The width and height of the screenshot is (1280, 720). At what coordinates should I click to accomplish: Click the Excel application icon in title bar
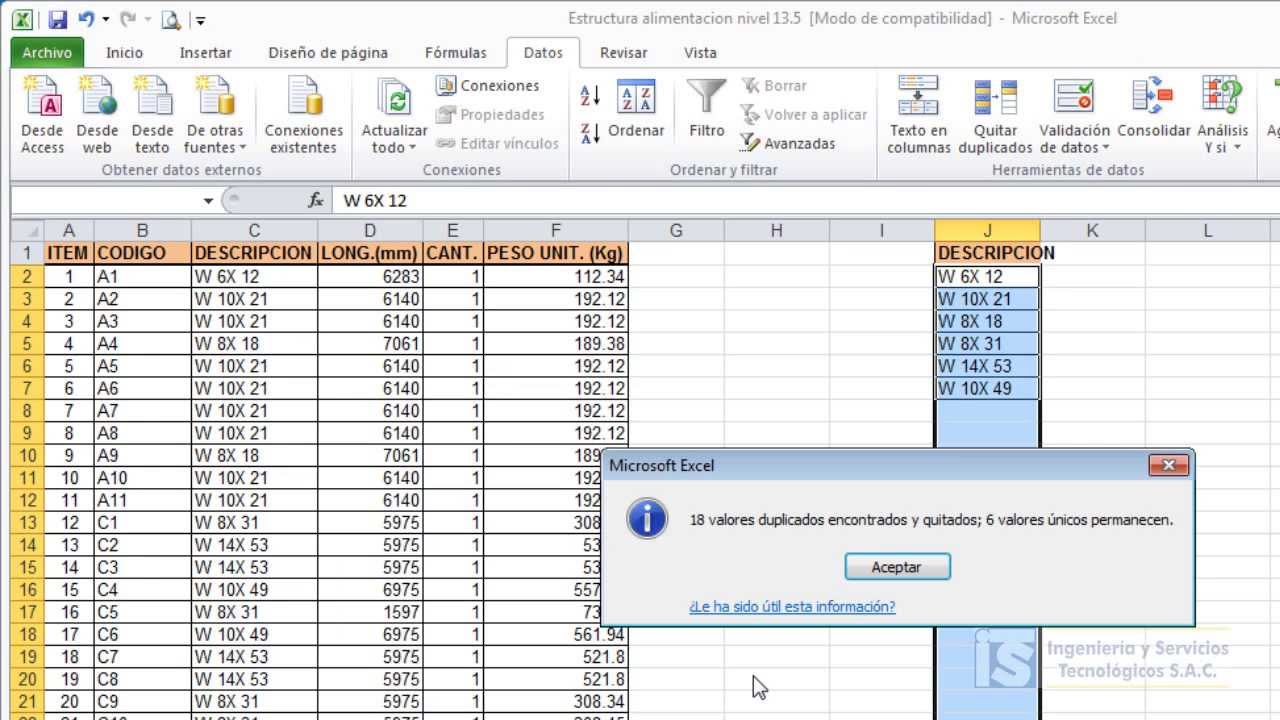[x=22, y=19]
